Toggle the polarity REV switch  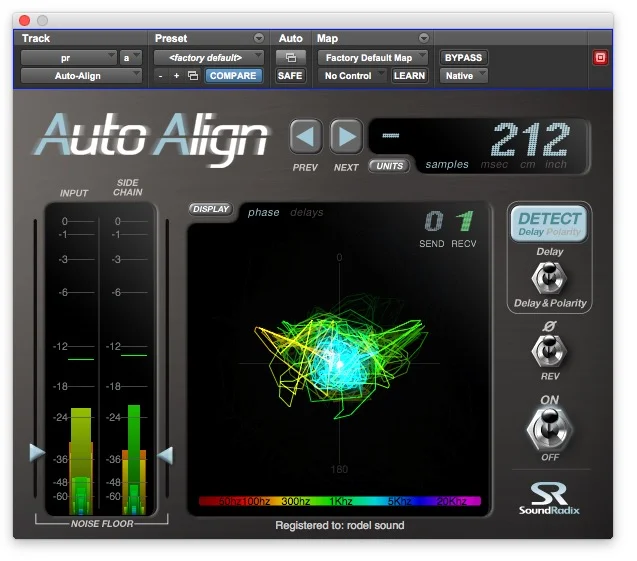(x=549, y=351)
